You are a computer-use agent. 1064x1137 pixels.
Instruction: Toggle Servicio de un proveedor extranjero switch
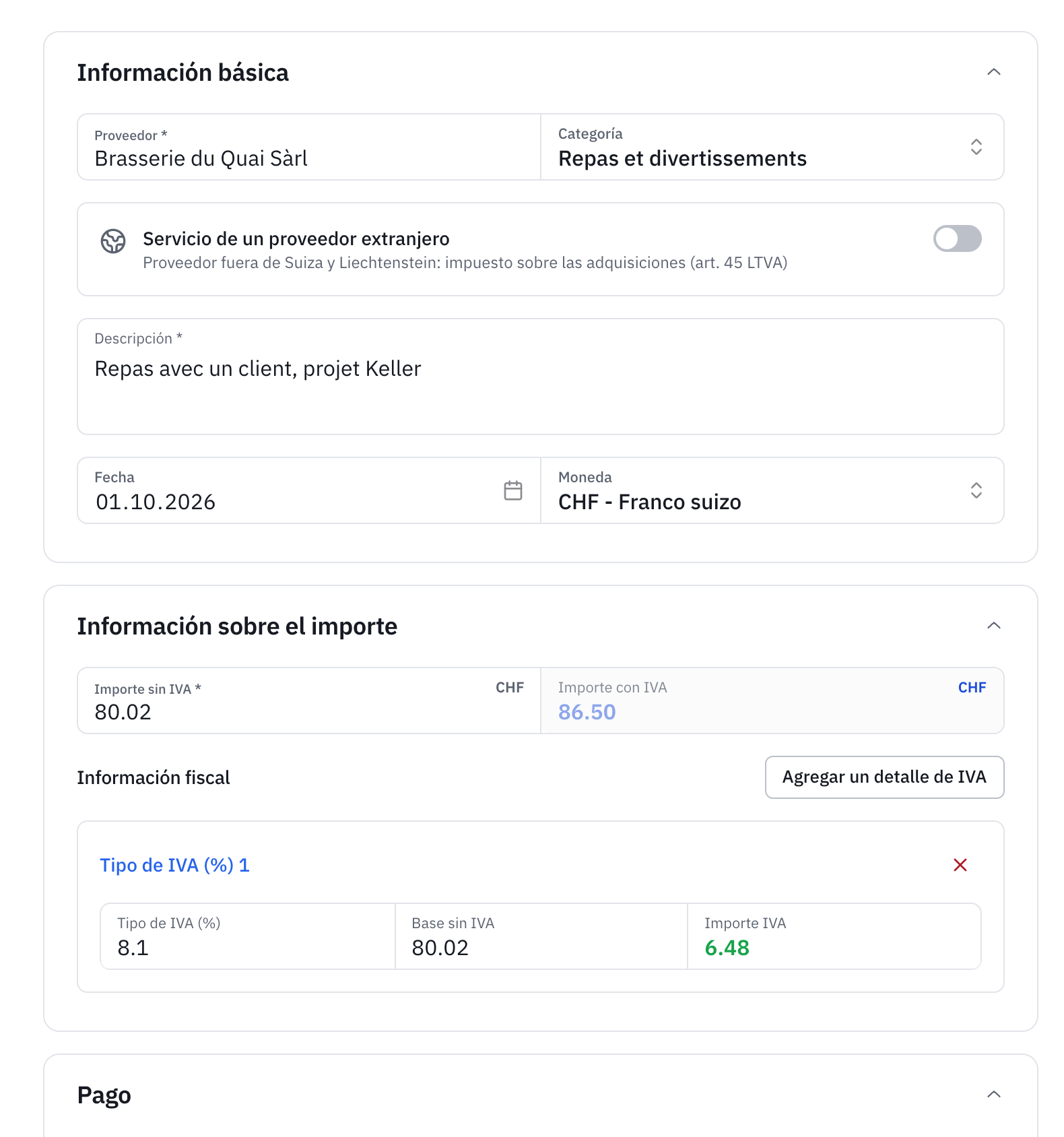pyautogui.click(x=957, y=238)
